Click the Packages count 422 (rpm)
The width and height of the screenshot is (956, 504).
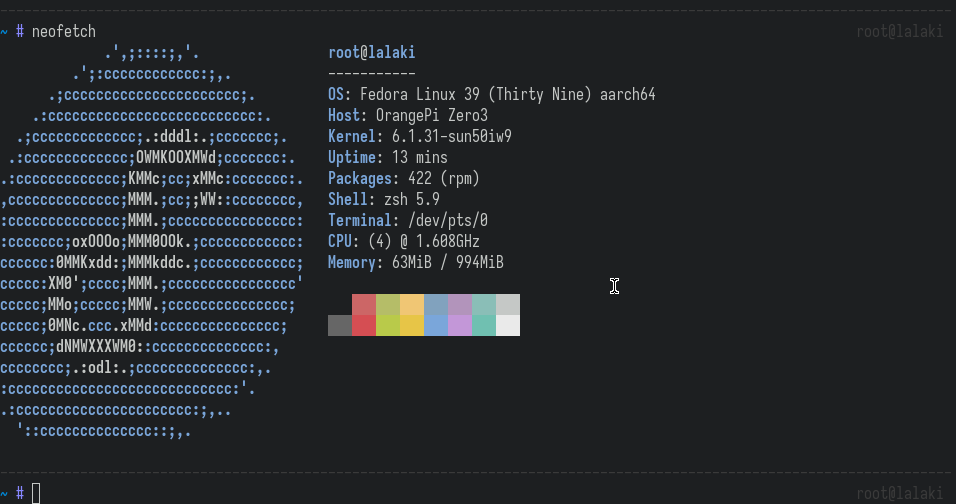(444, 179)
